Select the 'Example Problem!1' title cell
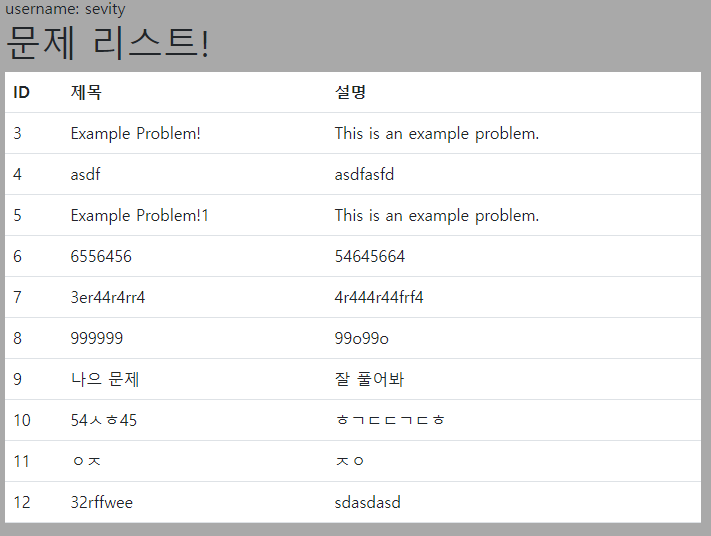711x536 pixels. tap(139, 215)
